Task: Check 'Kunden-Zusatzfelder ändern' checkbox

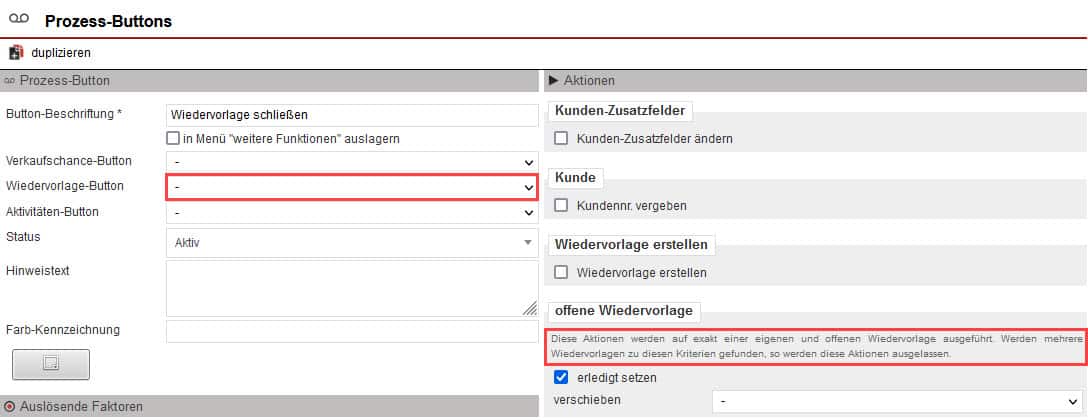Action: point(562,138)
